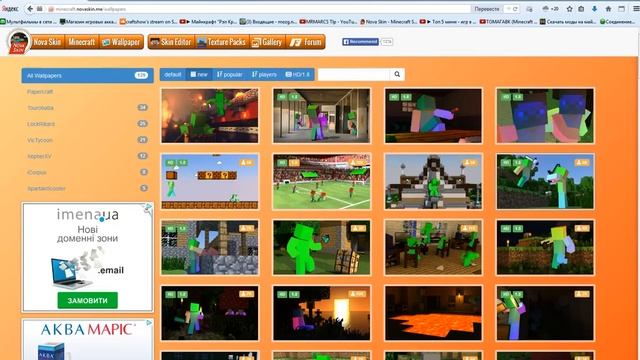Viewport: 640px width, 360px height.
Task: Open the АКВА МАРІС advertisement
Action: click(88, 340)
